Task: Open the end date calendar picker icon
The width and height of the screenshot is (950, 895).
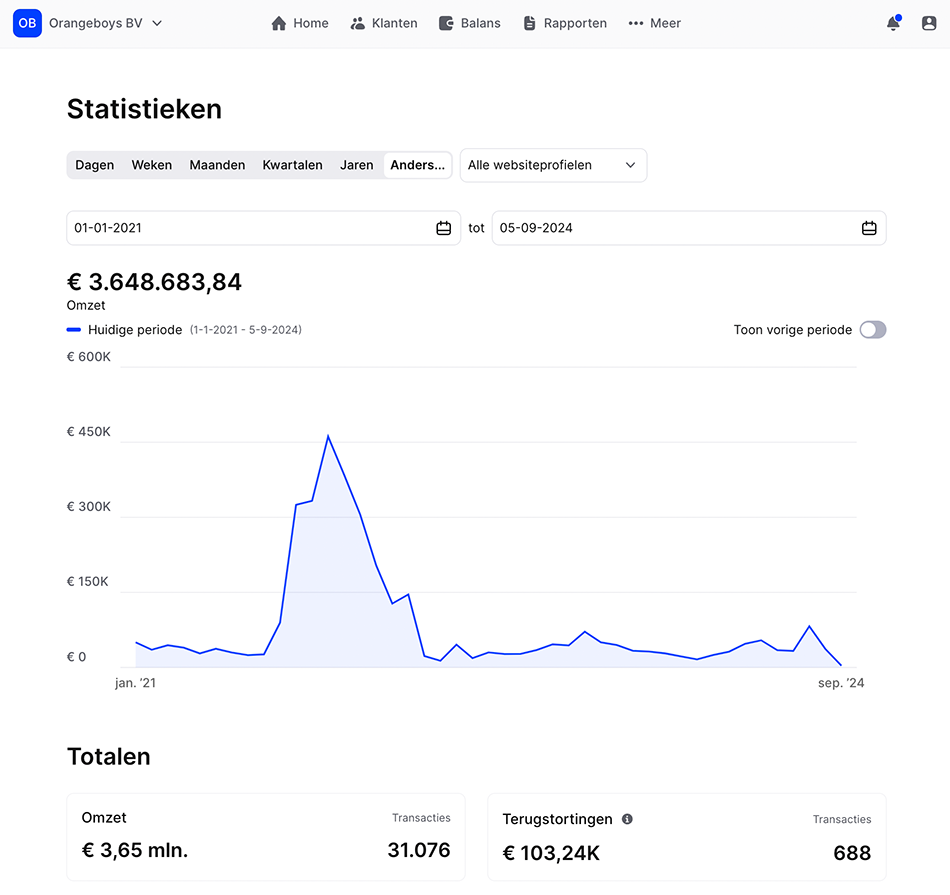Action: point(869,228)
